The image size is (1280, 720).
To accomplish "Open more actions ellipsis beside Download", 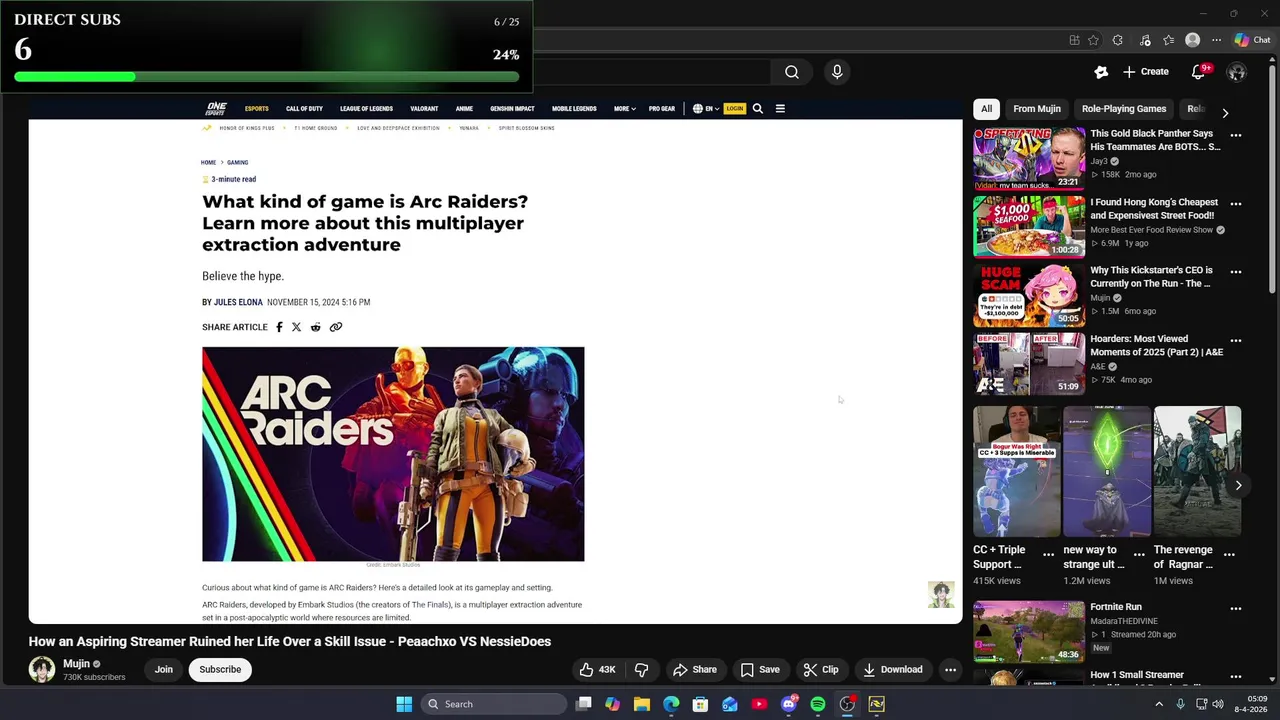I will tap(950, 670).
